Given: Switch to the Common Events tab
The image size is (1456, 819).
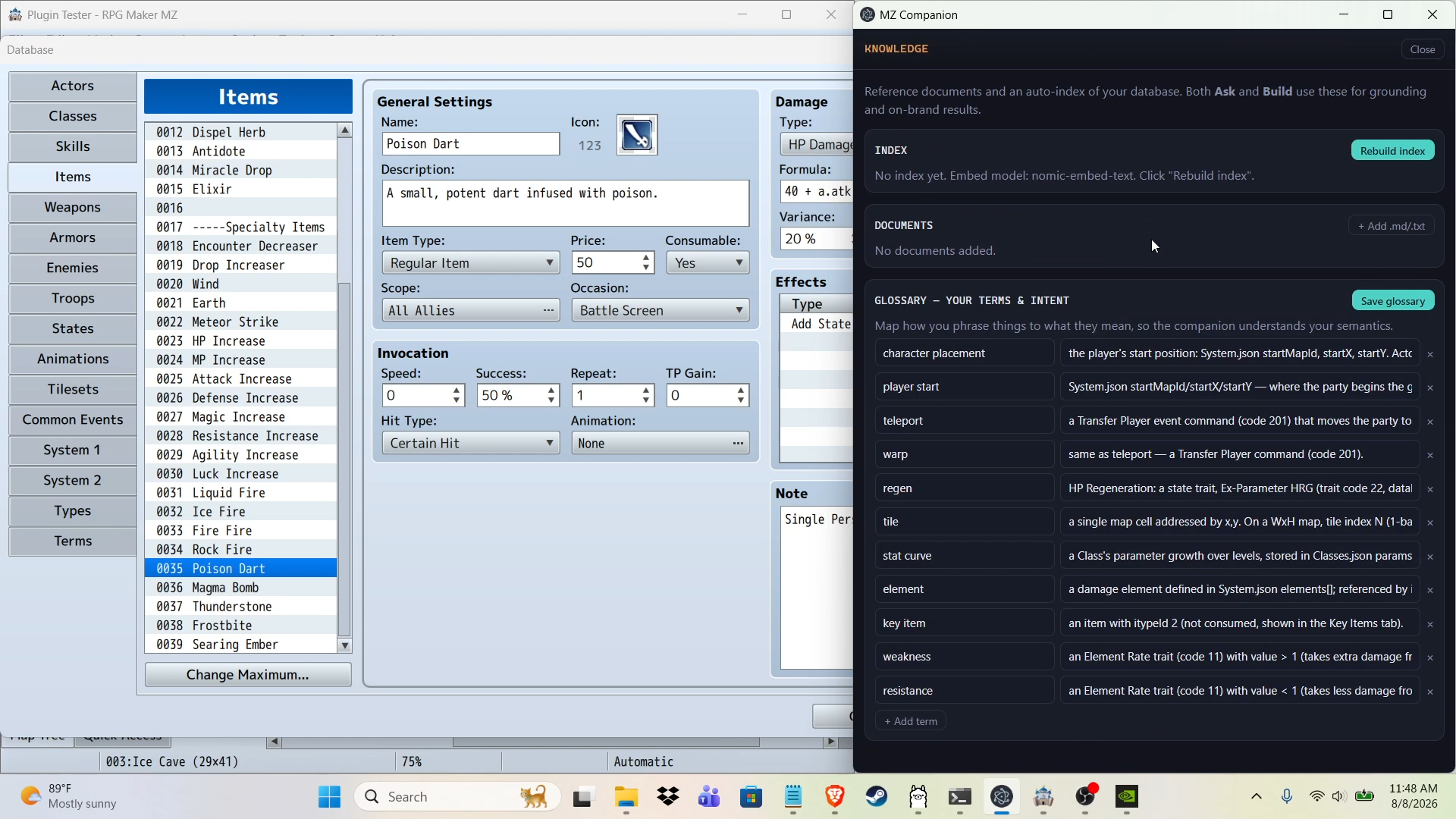Looking at the screenshot, I should [x=73, y=419].
